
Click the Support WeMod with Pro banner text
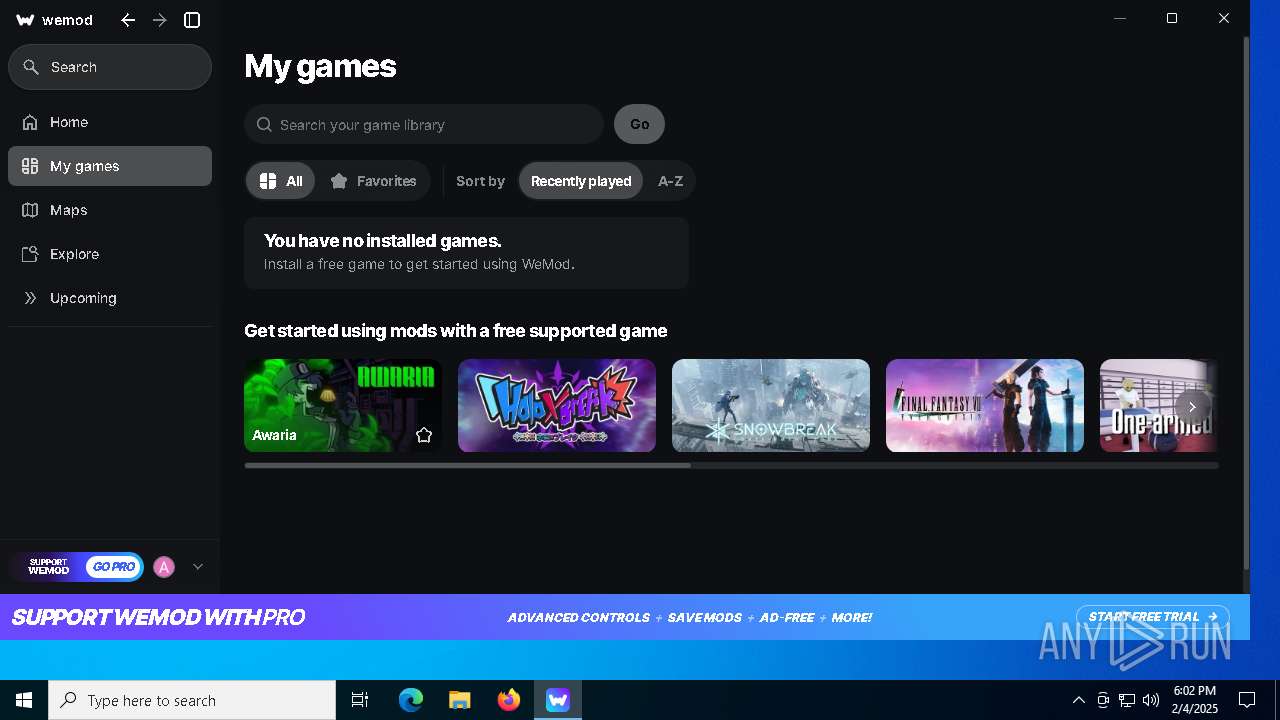158,617
